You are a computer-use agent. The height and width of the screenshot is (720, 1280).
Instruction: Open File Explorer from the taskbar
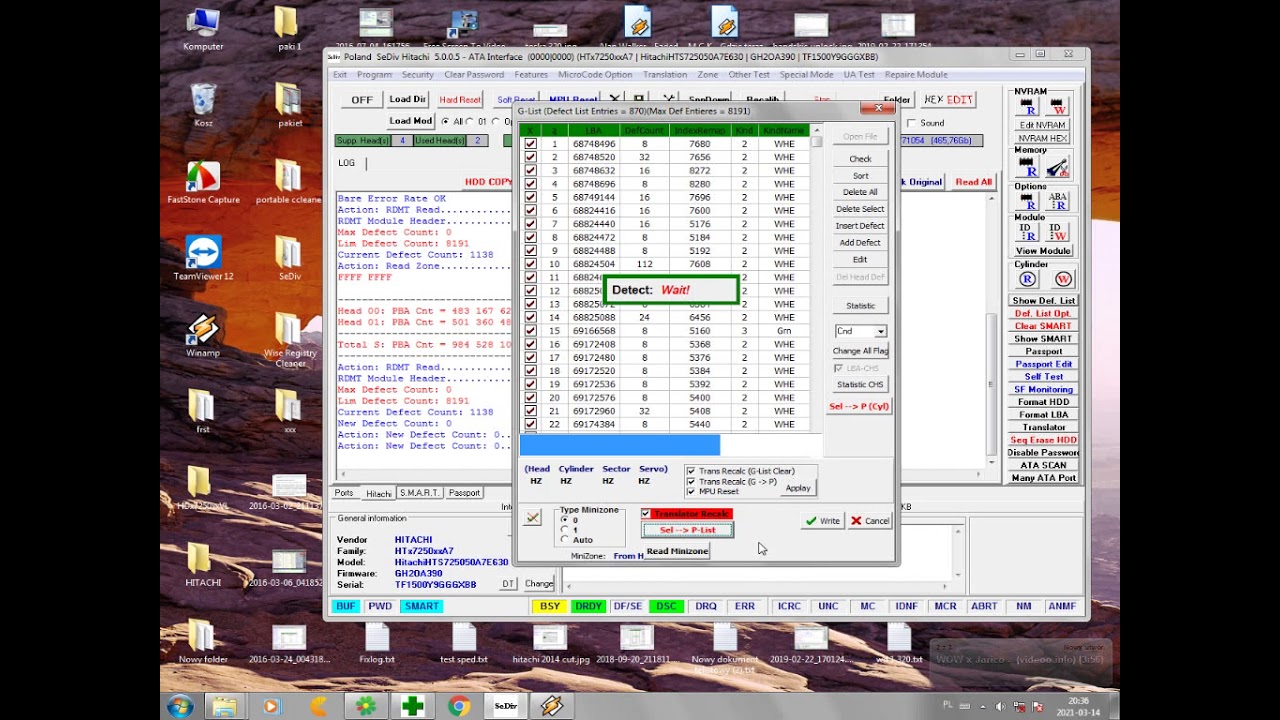coord(224,706)
